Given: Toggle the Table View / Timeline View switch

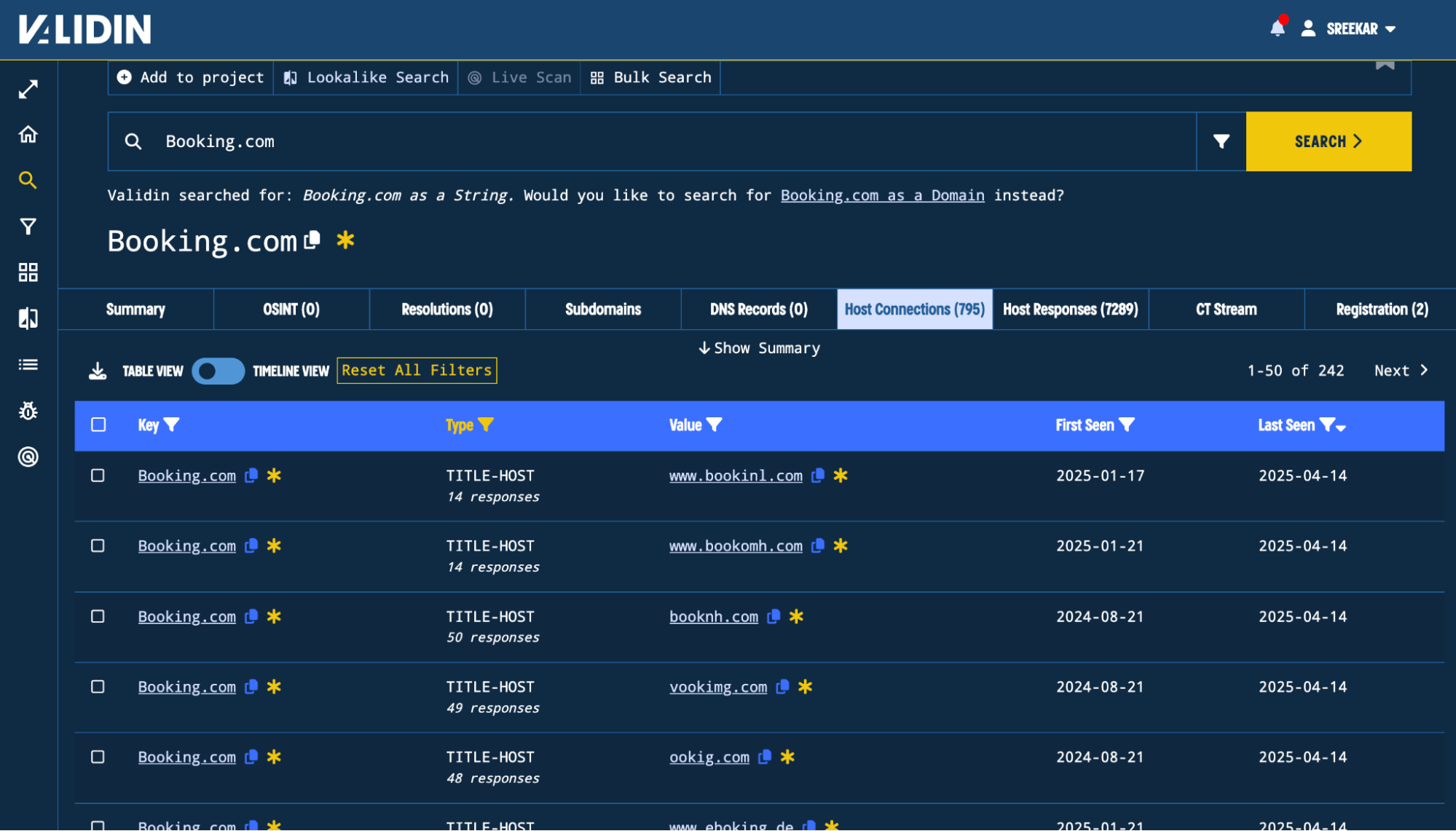Looking at the screenshot, I should tap(217, 371).
